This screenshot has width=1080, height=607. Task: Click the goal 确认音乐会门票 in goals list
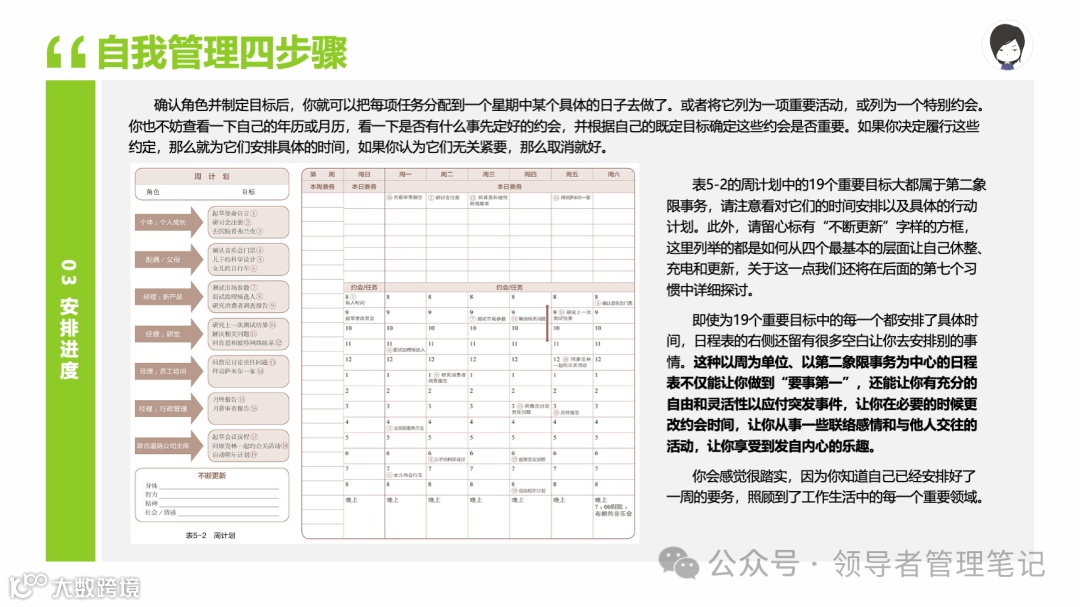point(238,250)
